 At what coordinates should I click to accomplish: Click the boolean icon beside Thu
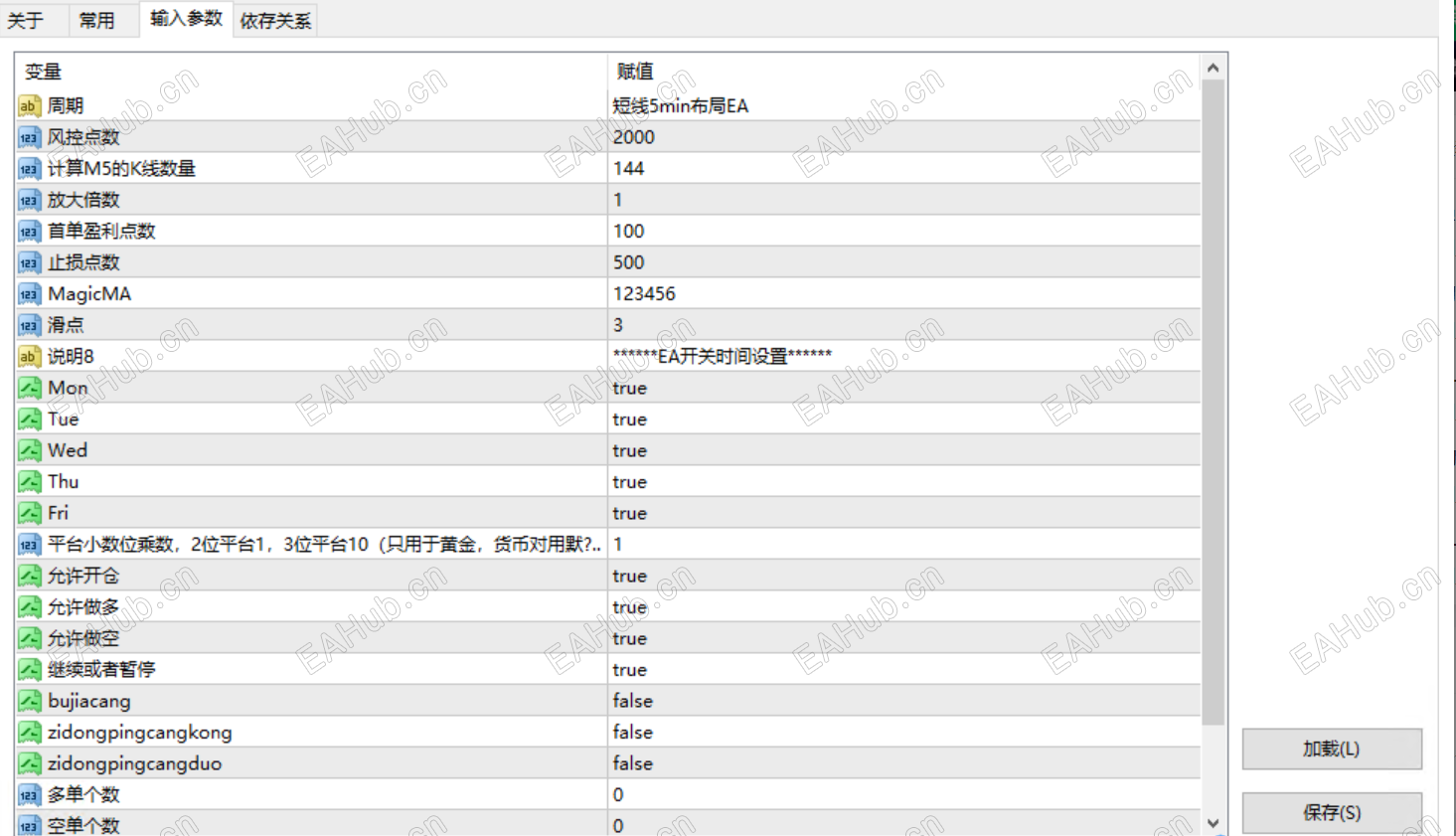29,482
